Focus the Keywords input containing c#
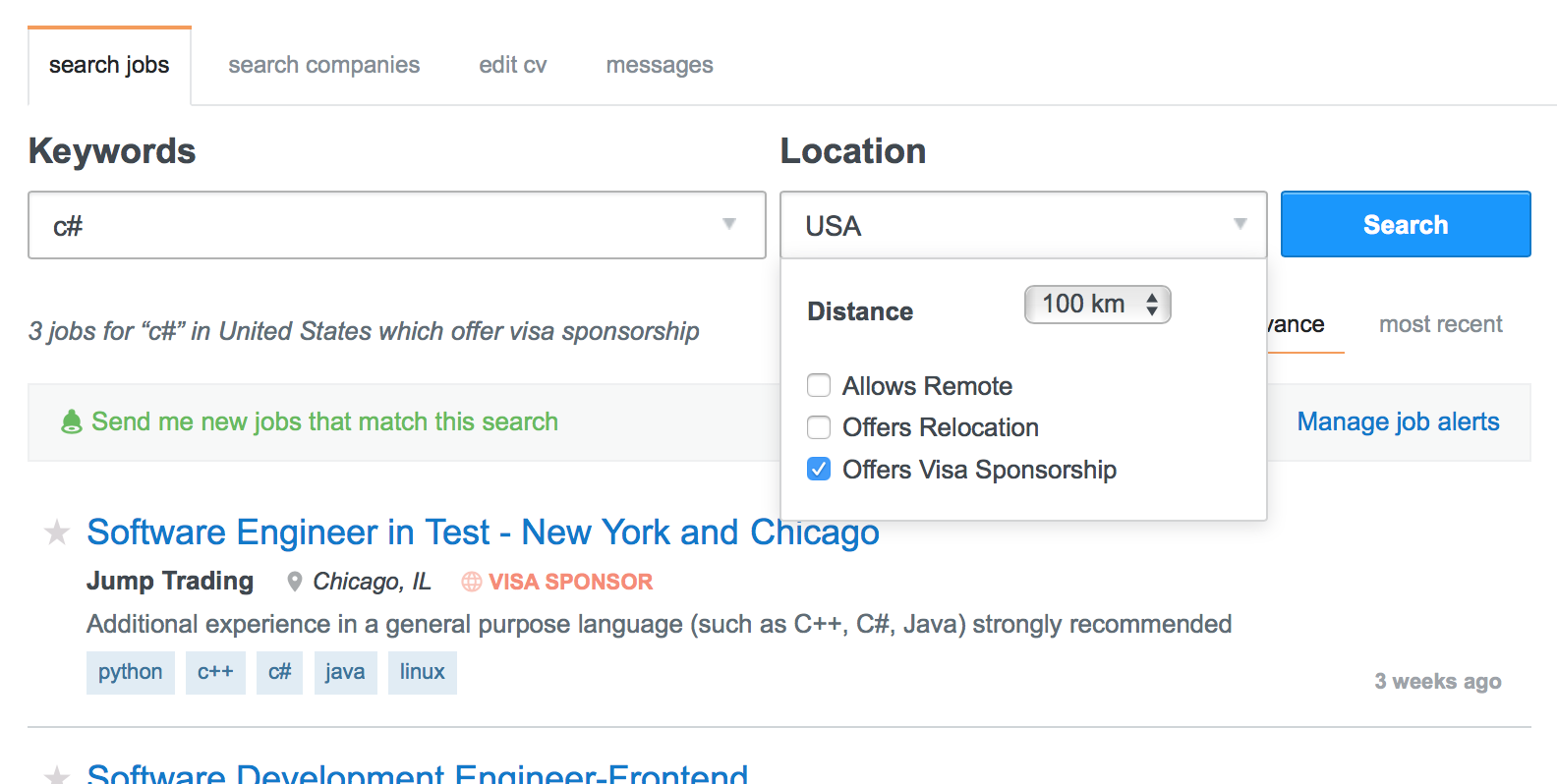The height and width of the screenshot is (784, 1557). coord(397,225)
